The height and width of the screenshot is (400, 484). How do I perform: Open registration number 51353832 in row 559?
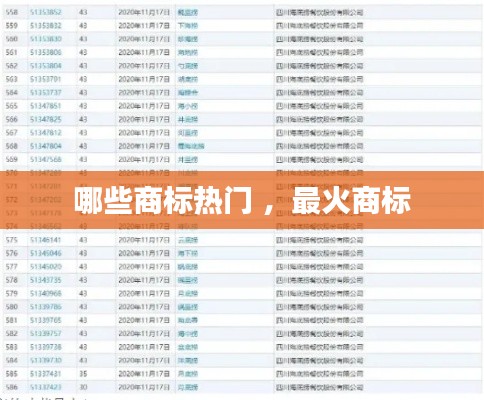[x=46, y=26]
